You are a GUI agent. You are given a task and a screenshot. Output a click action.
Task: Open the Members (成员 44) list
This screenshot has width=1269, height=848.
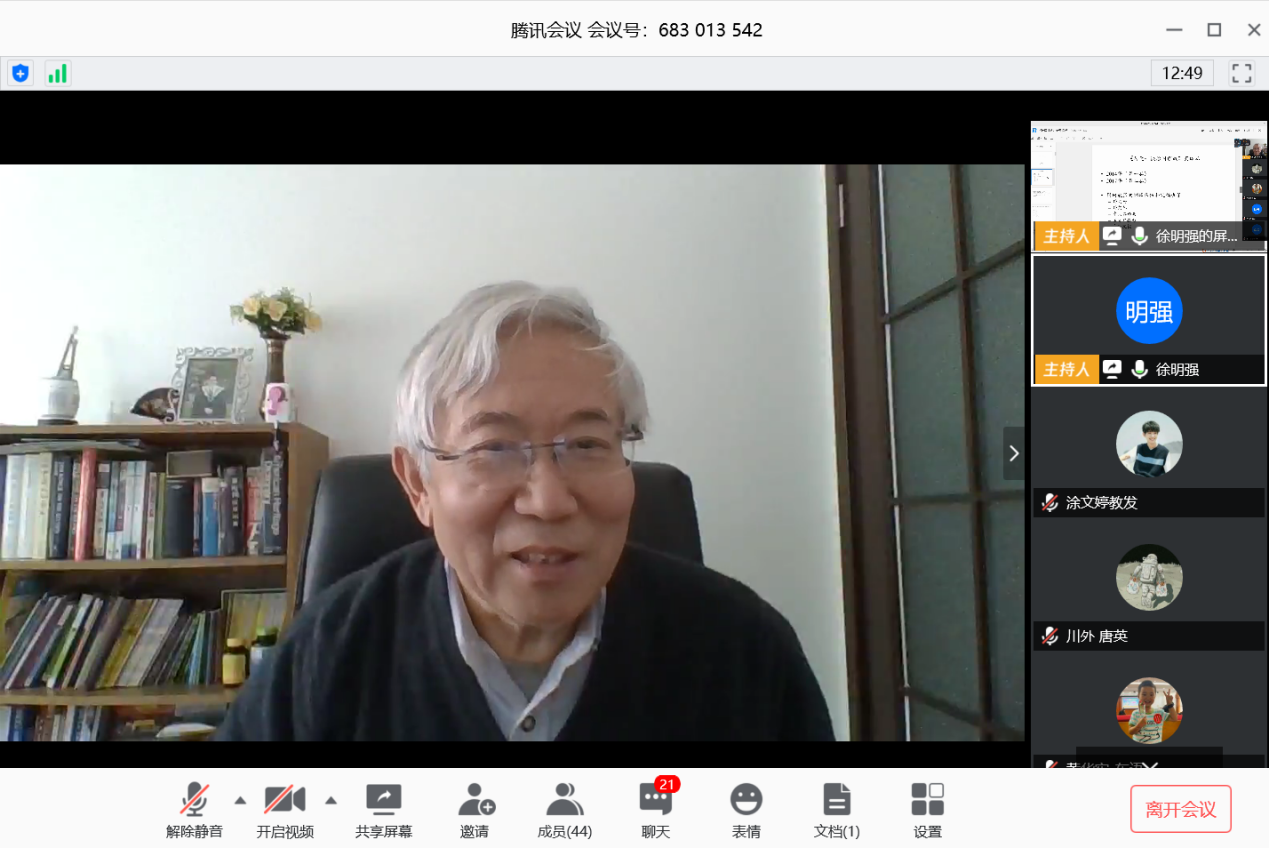pyautogui.click(x=564, y=810)
